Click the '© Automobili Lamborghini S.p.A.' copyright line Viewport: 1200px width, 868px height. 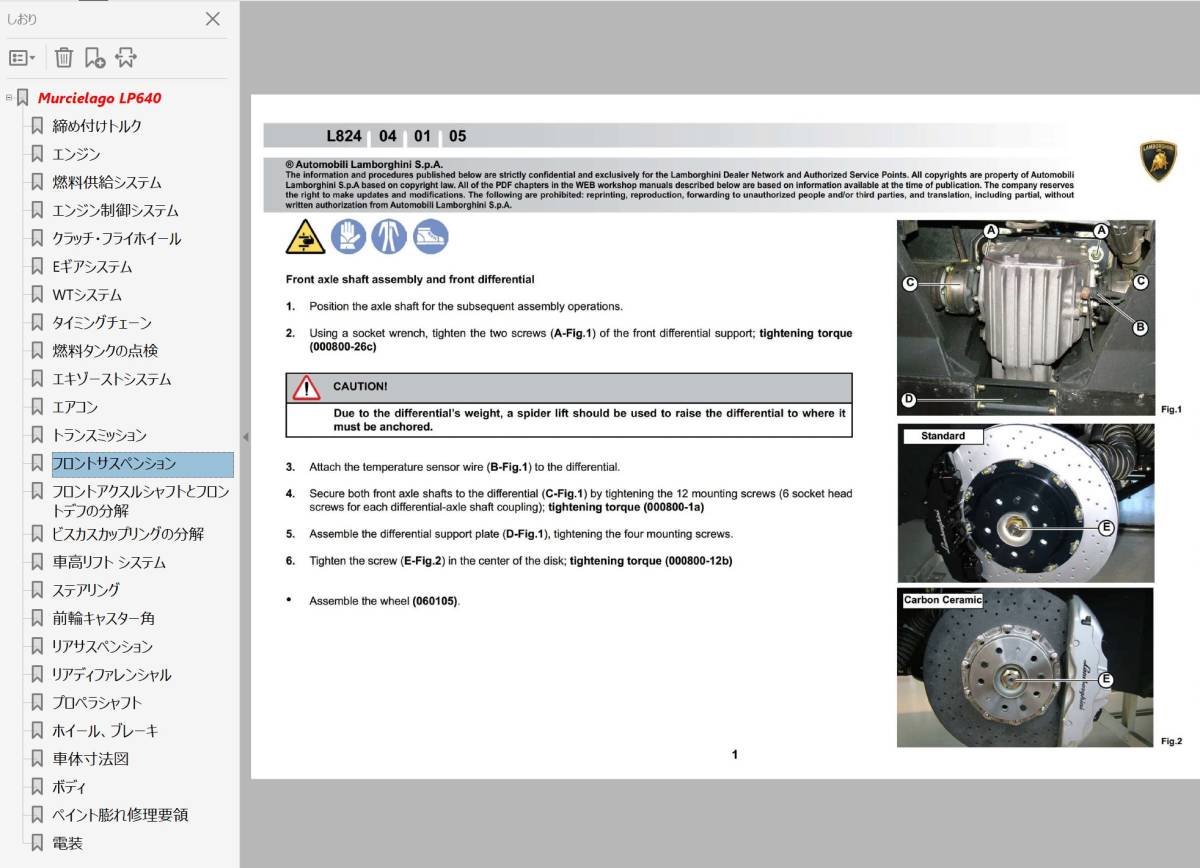click(x=363, y=164)
